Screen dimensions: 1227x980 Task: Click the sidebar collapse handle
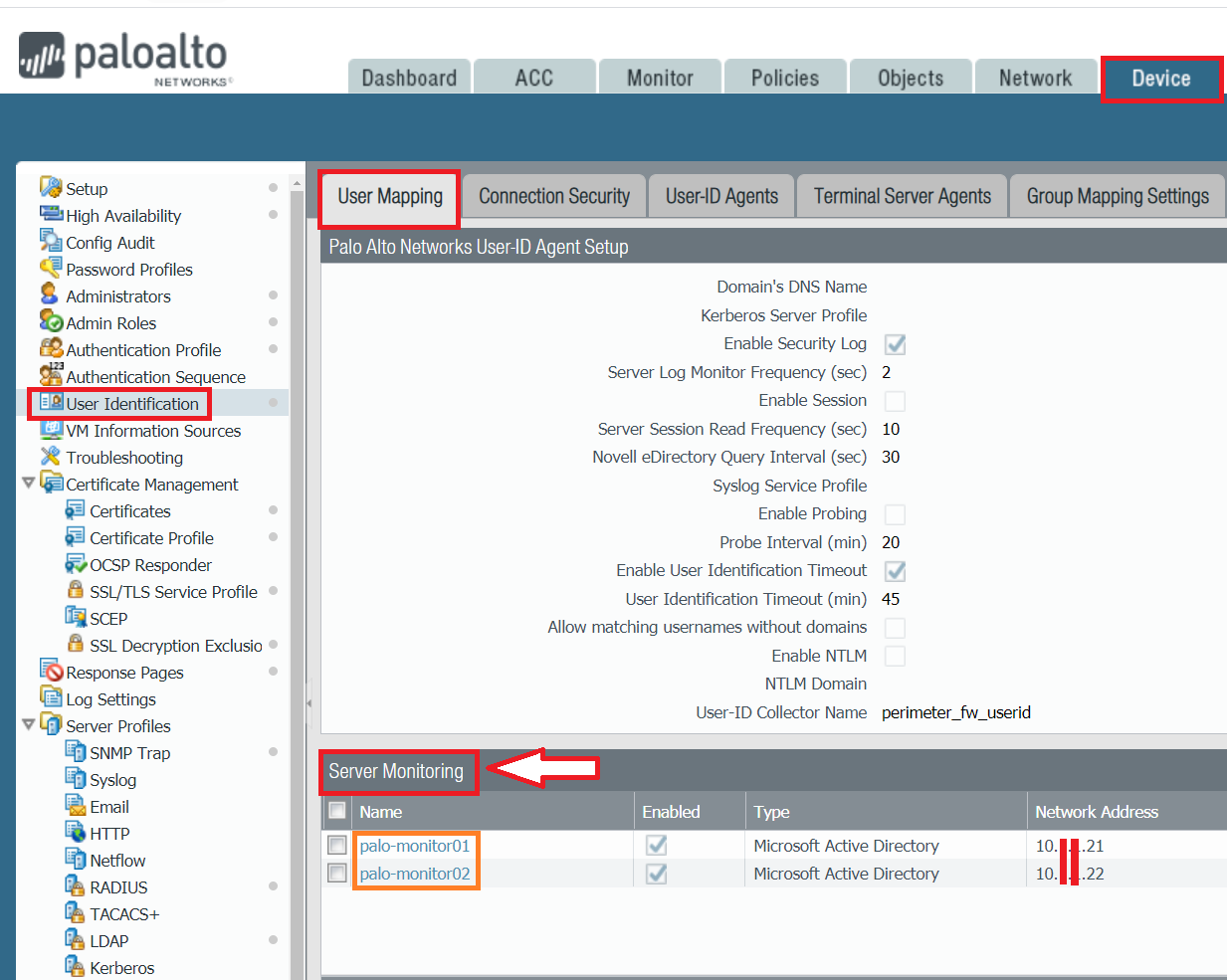point(309,703)
